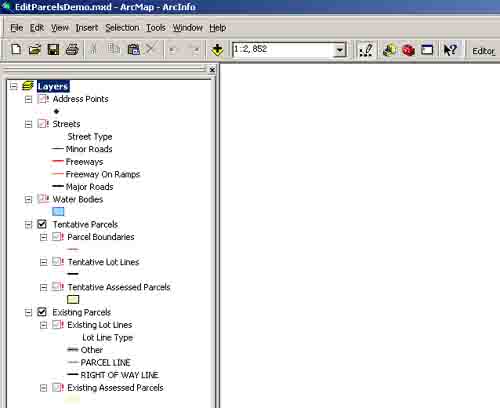
Task: Collapse the Existing Lot Lines sublayer
Action: pyautogui.click(x=43, y=325)
